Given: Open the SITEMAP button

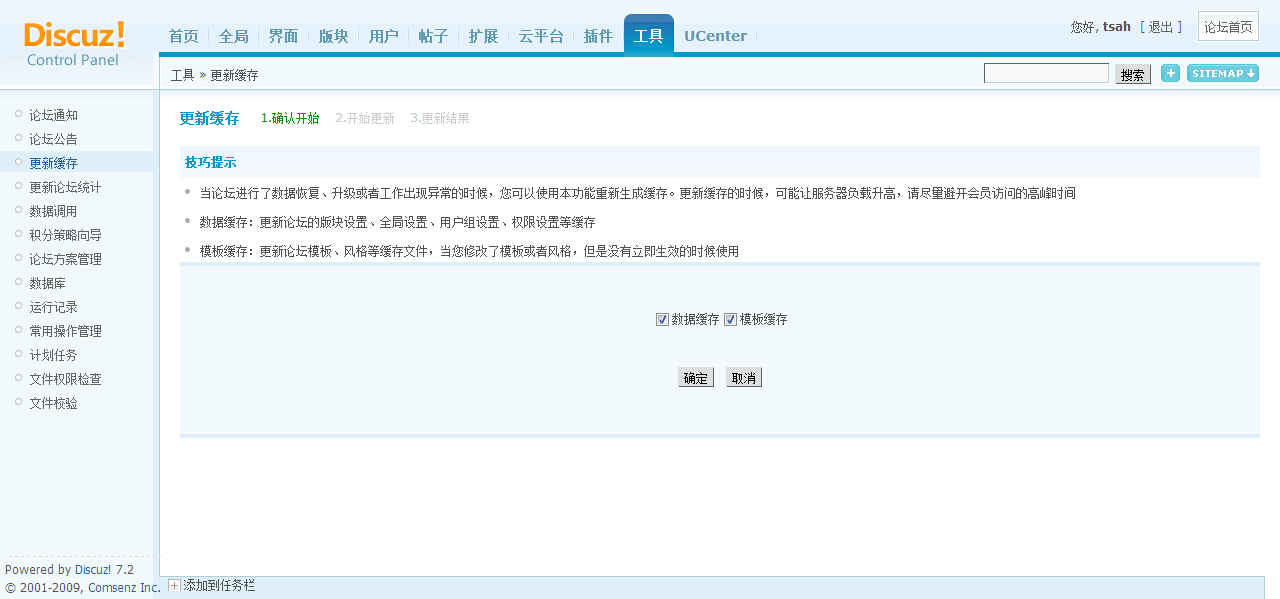Looking at the screenshot, I should (1222, 73).
